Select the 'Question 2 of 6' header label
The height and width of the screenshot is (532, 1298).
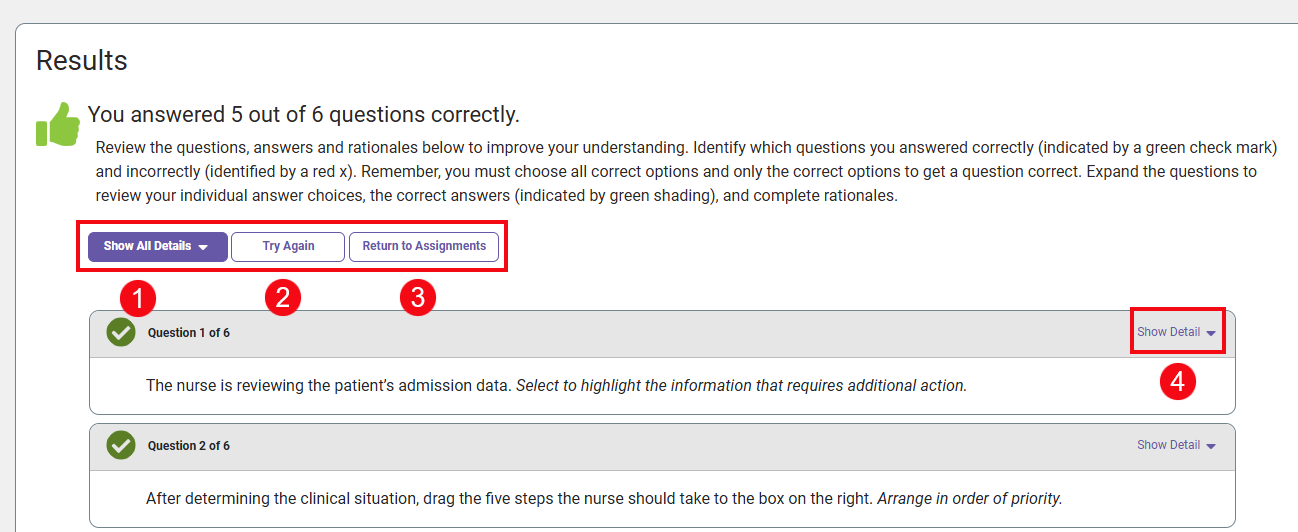(189, 446)
